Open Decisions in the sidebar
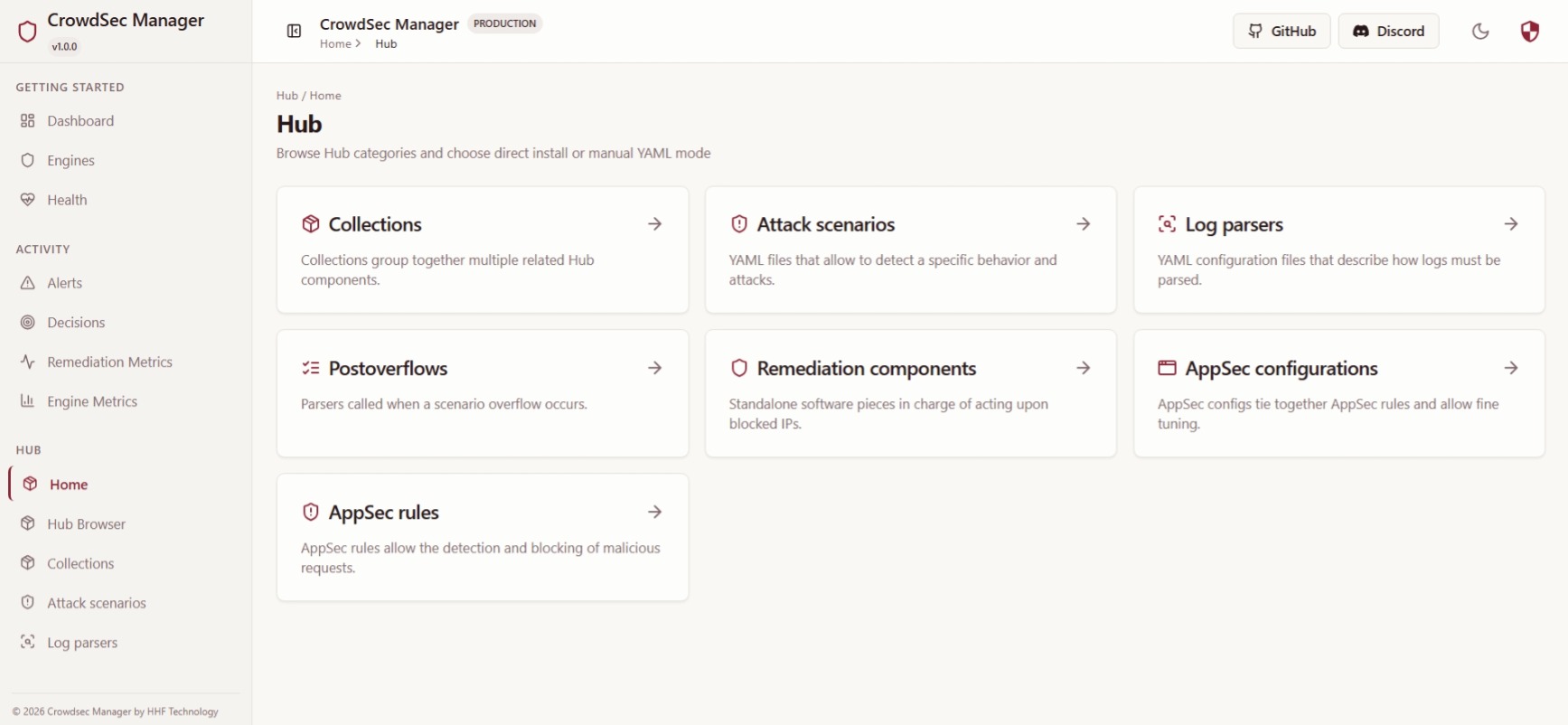This screenshot has width=1568, height=725. [126, 323]
